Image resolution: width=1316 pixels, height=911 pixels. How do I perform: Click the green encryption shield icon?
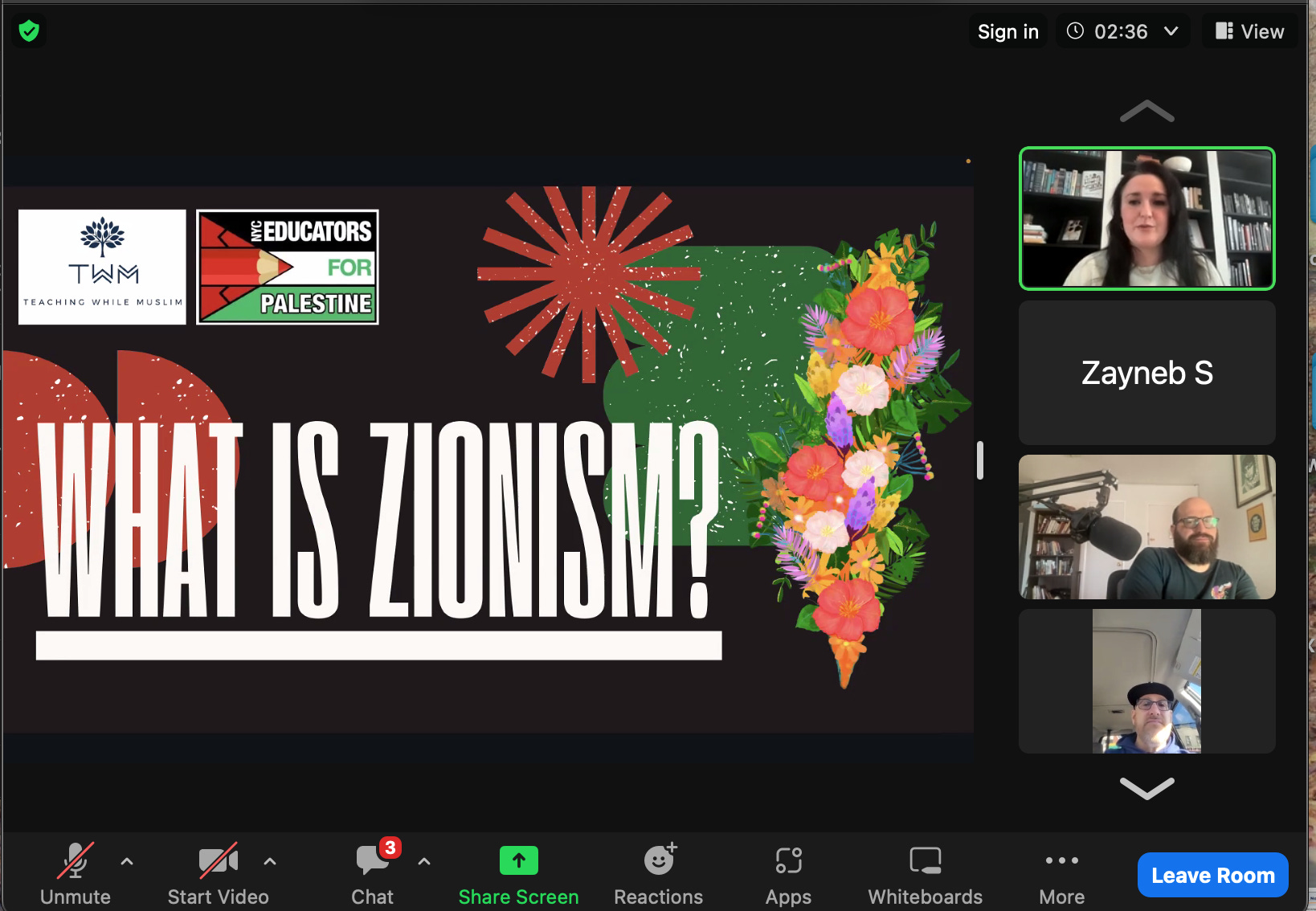29,31
